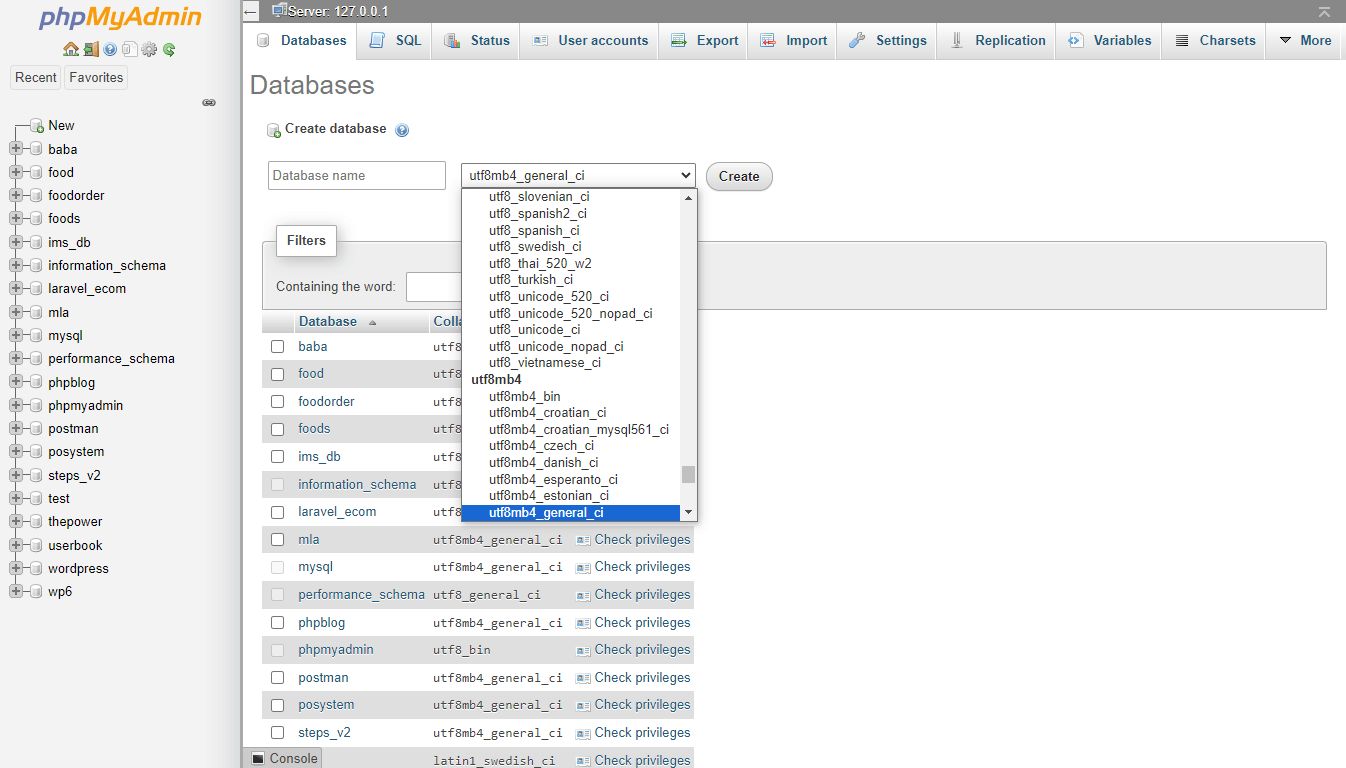Tick the food database checkbox
Screen dimensions: 1346x768
coord(278,374)
